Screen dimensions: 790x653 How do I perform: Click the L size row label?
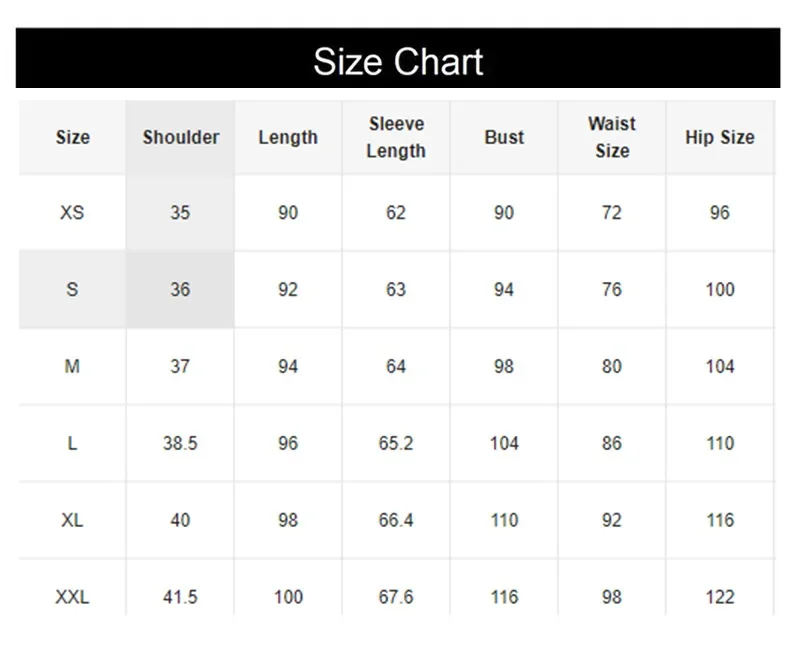[x=72, y=443]
